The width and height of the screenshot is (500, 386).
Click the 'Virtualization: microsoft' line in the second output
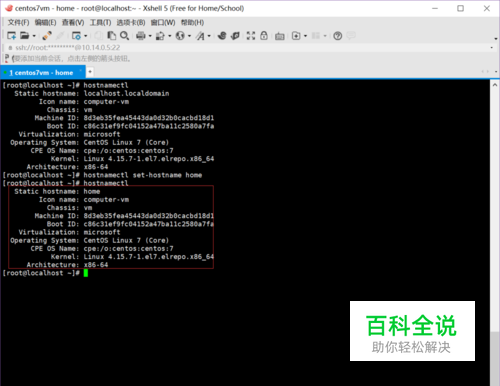pyautogui.click(x=69, y=232)
